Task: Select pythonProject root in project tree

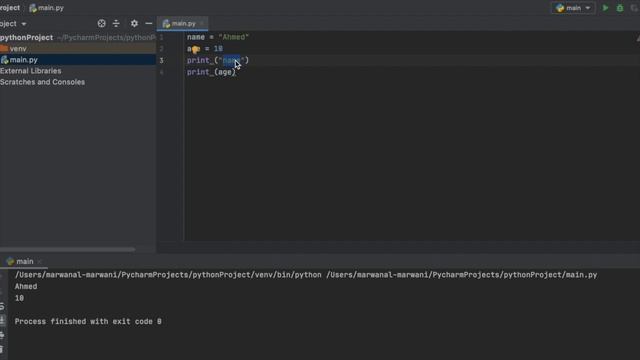Action: pyautogui.click(x=27, y=38)
